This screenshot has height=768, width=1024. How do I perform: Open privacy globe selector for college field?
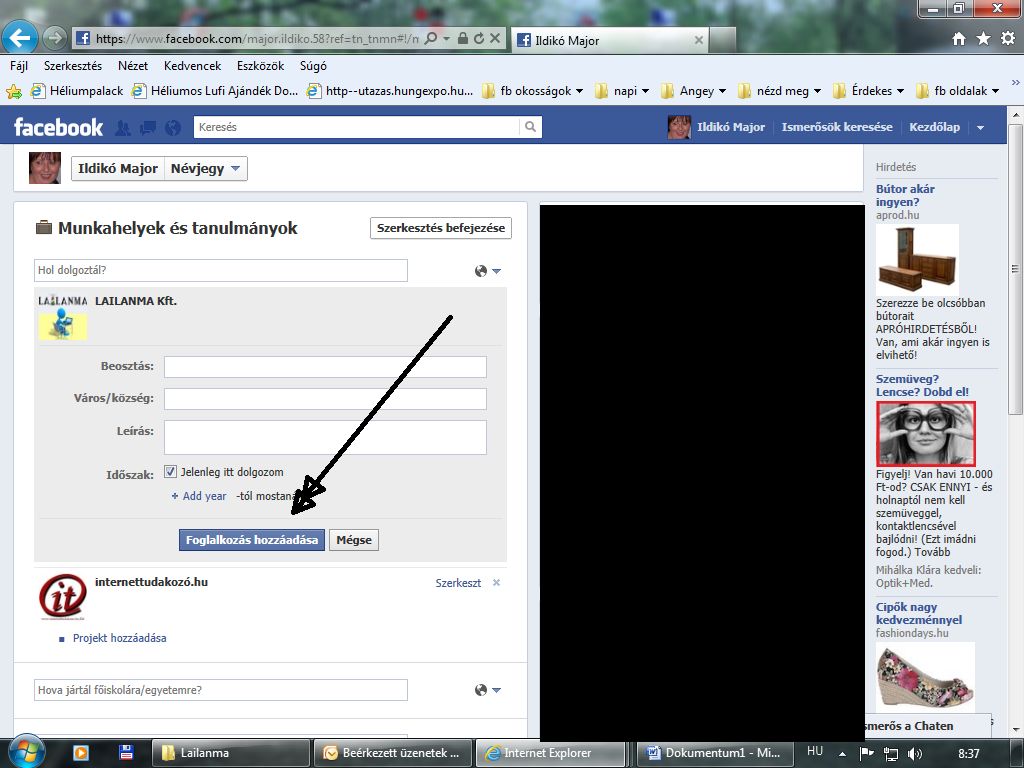[487, 690]
